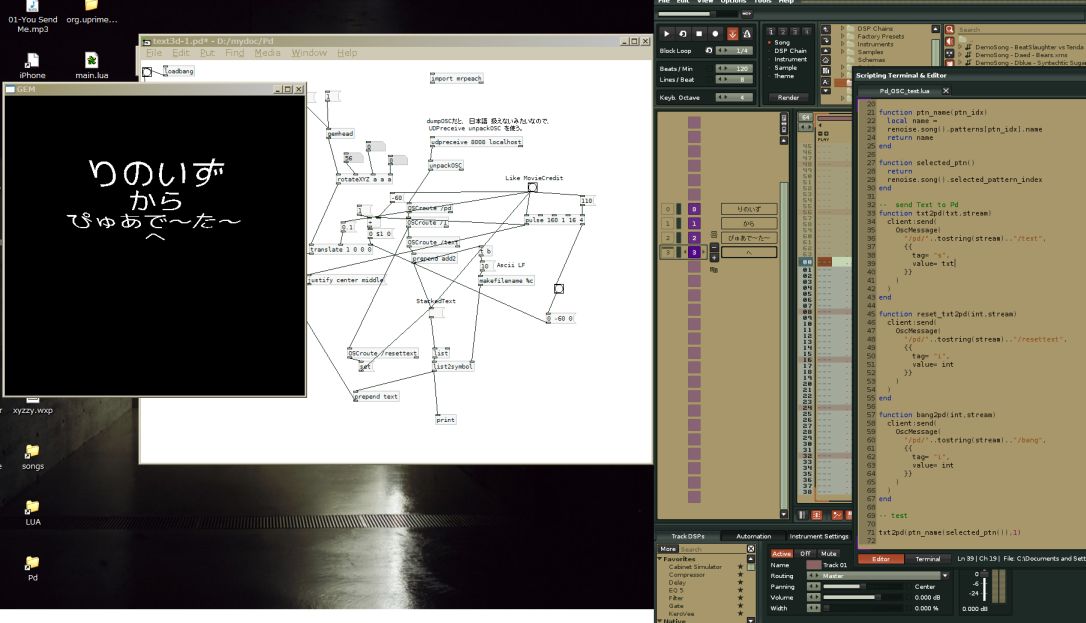Set track state to Off

pos(805,554)
